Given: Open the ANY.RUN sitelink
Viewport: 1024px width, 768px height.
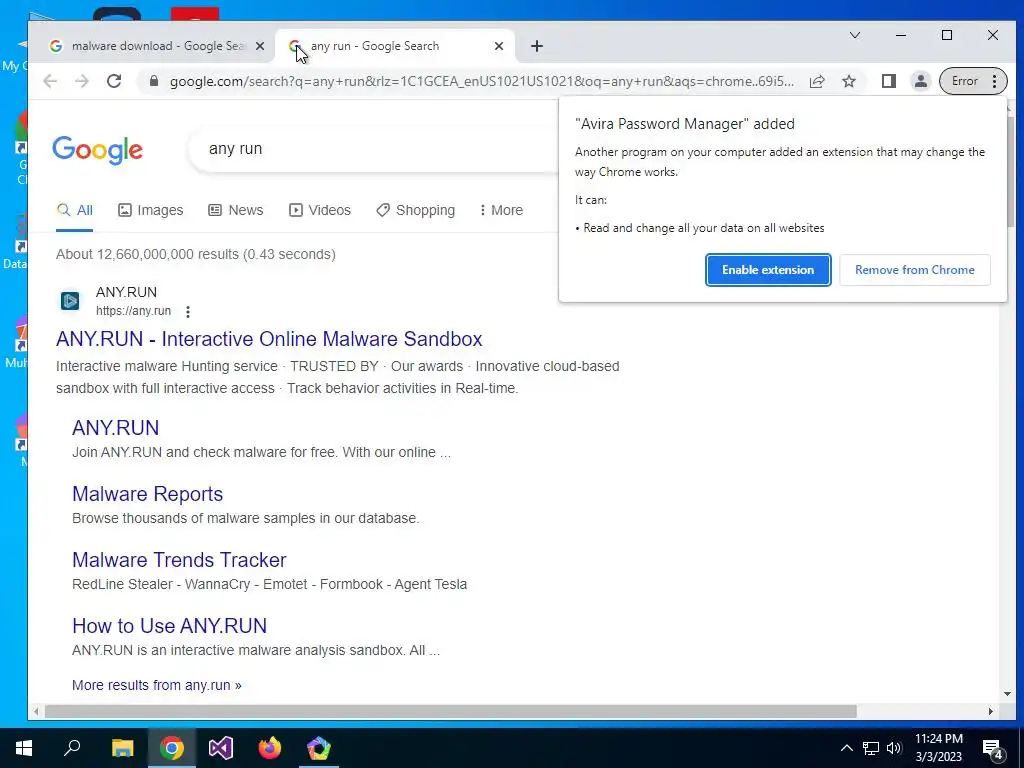Looking at the screenshot, I should (x=116, y=428).
